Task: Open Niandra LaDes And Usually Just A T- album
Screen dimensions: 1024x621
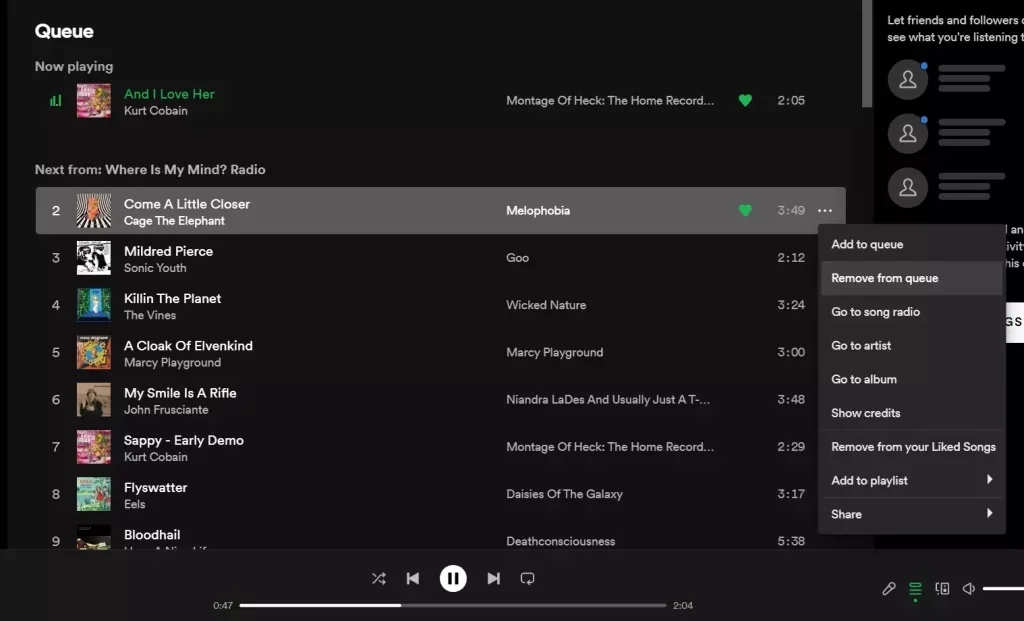Action: point(608,400)
